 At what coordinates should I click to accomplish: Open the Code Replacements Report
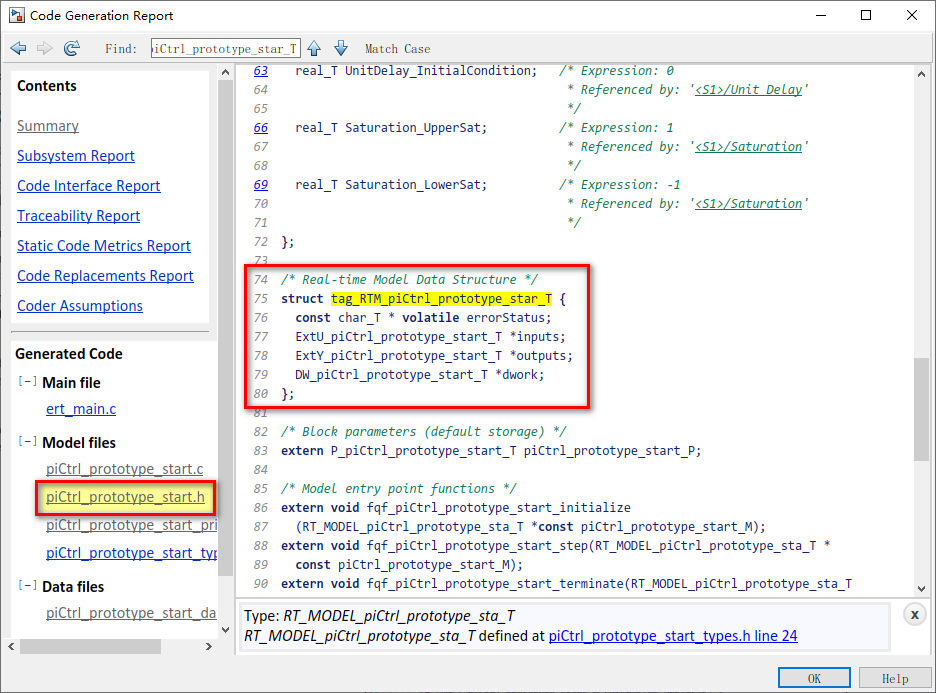(105, 276)
